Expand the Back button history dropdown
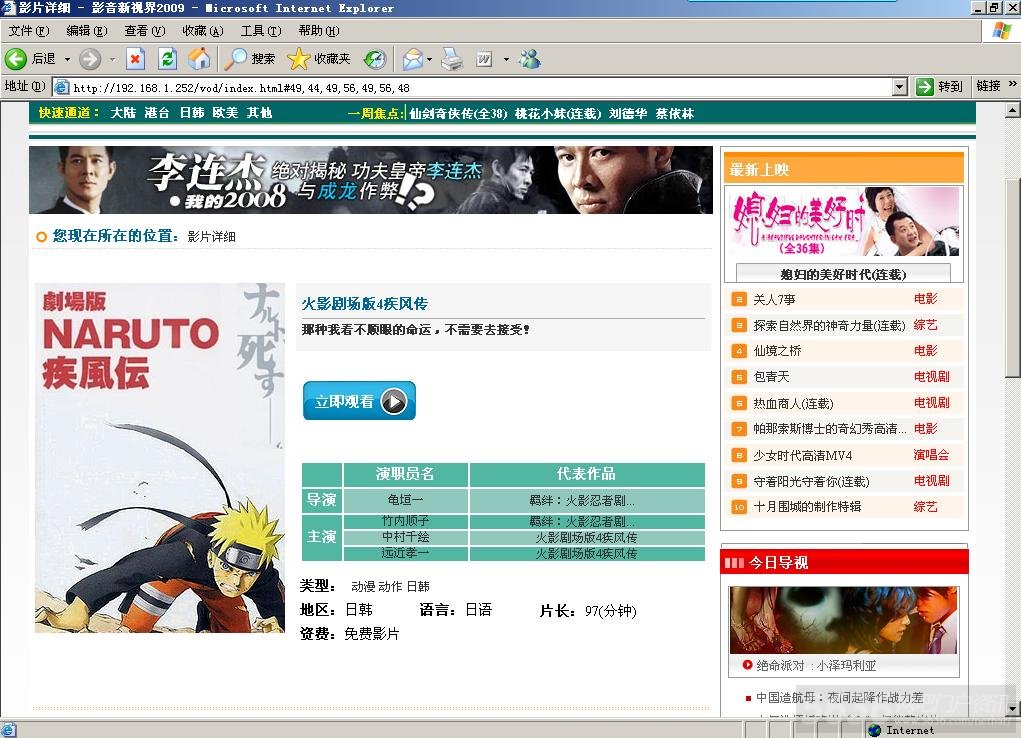 point(67,59)
